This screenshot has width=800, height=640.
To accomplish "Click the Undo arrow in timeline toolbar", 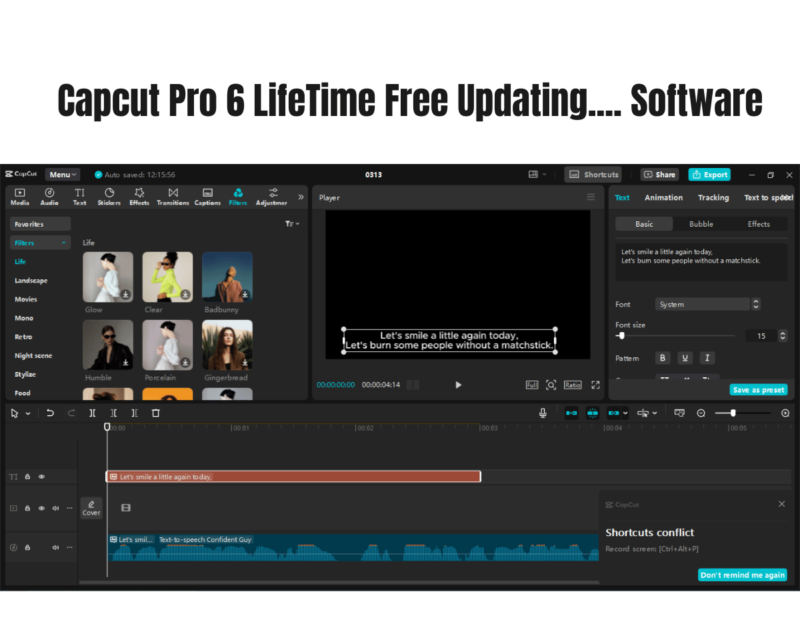I will click(x=50, y=413).
